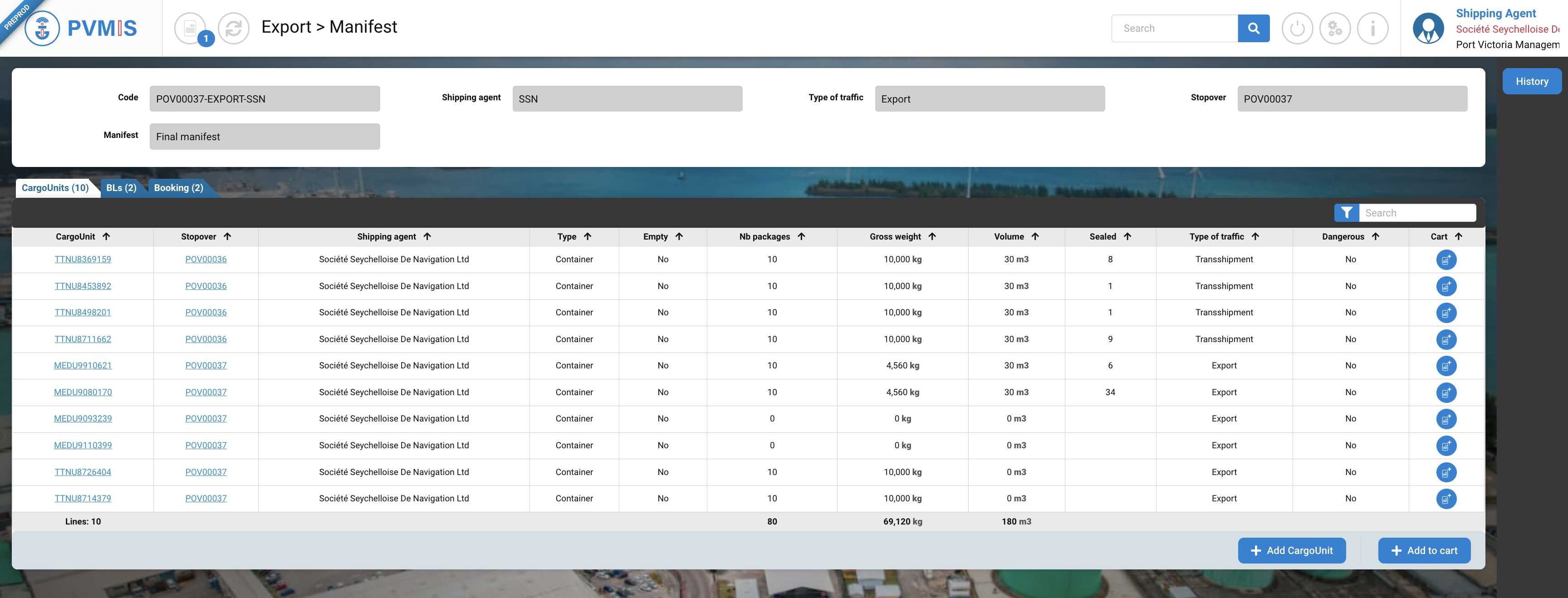Image resolution: width=1568 pixels, height=598 pixels.
Task: Switch to the BLs (2) tab
Action: pos(121,187)
